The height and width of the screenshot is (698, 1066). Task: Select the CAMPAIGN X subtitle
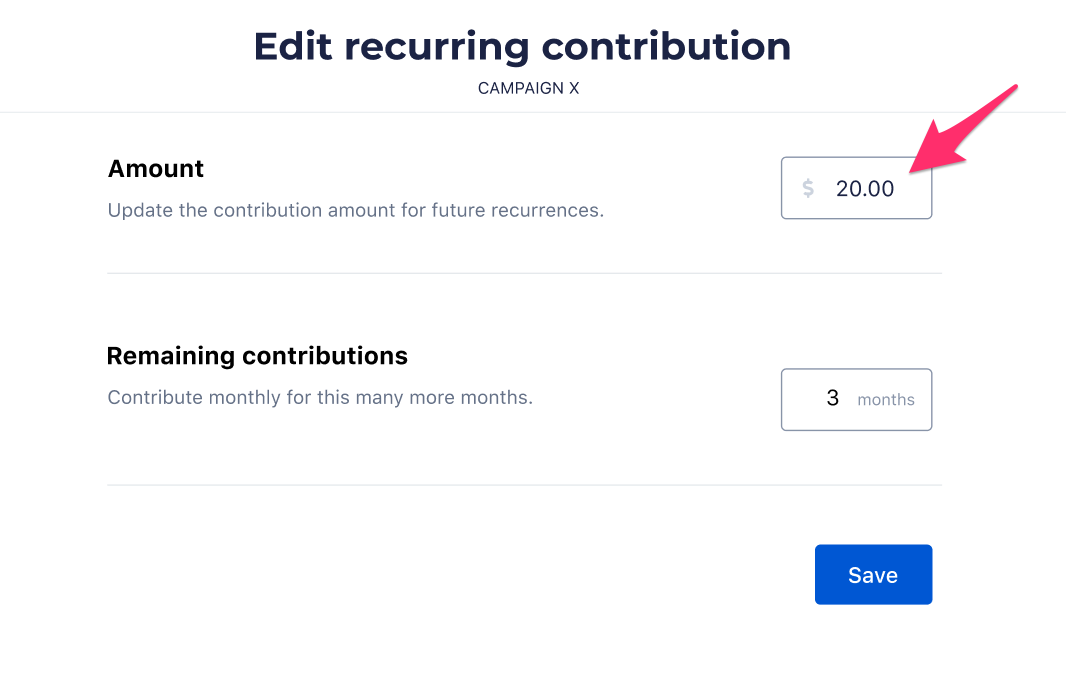tap(528, 88)
